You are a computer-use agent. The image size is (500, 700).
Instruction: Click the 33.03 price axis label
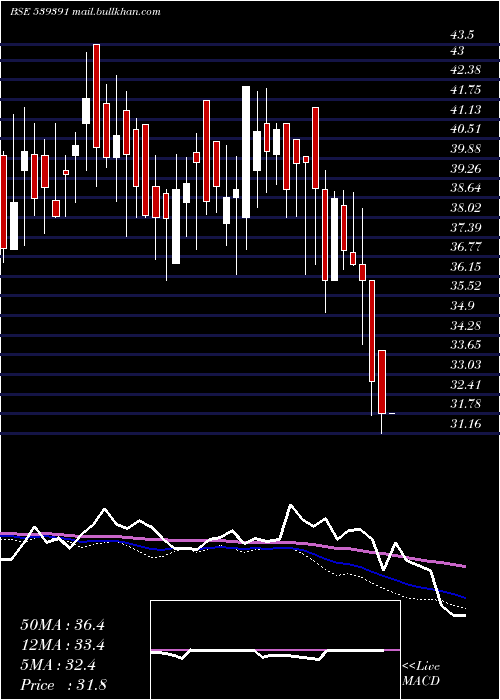point(465,364)
